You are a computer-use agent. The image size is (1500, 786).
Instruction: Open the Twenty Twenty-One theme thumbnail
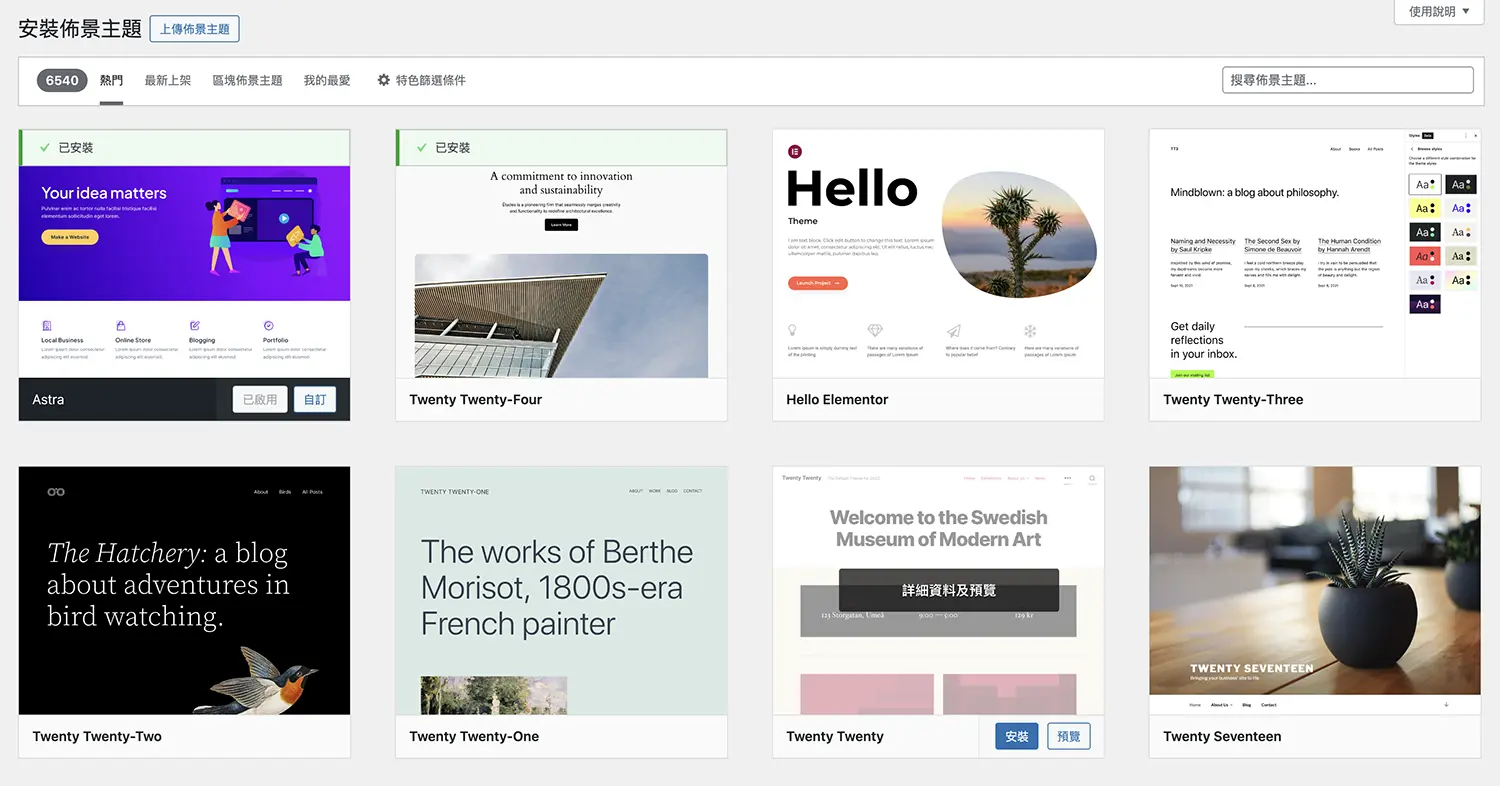pyautogui.click(x=561, y=591)
